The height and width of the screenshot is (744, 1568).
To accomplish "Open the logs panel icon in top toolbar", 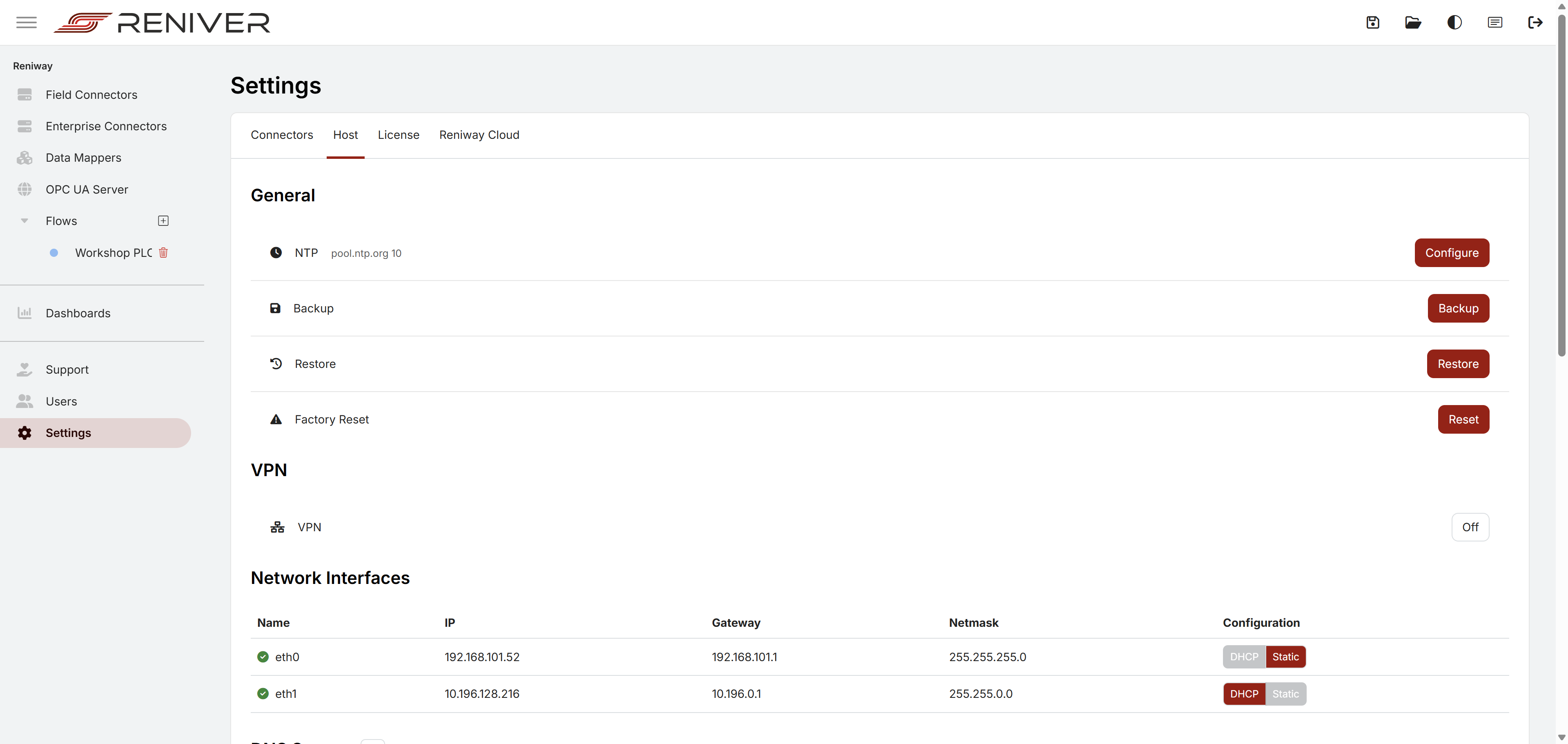I will click(1495, 22).
